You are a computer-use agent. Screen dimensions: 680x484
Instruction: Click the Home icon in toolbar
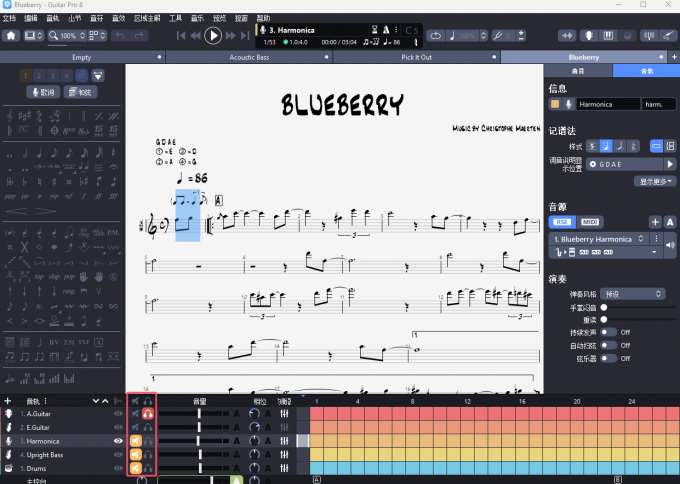click(x=12, y=36)
